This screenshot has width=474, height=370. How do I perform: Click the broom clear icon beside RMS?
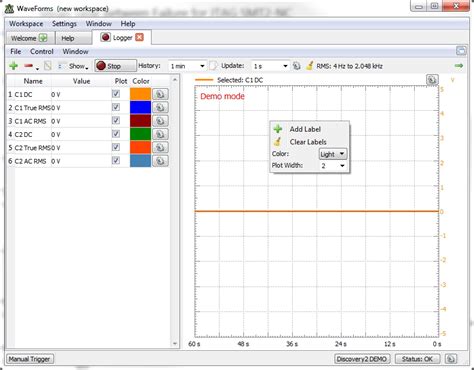pyautogui.click(x=310, y=66)
